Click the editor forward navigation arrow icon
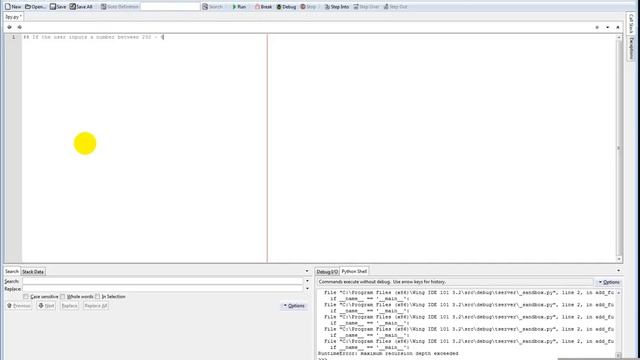640x360 pixels. pyautogui.click(x=20, y=27)
